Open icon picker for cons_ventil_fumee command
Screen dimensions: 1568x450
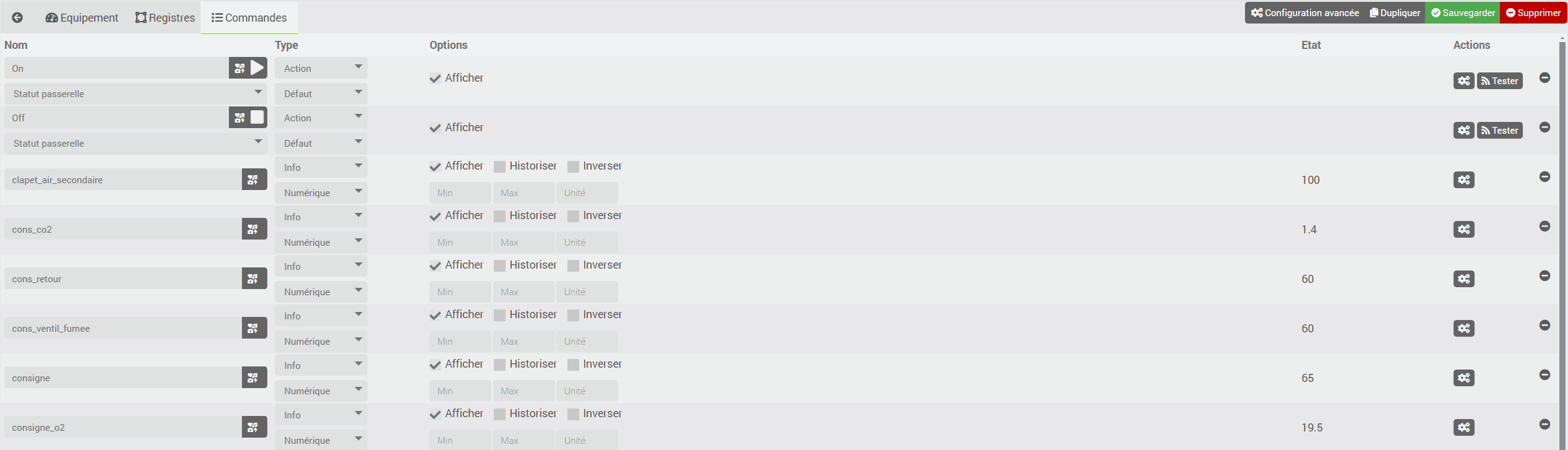click(254, 328)
